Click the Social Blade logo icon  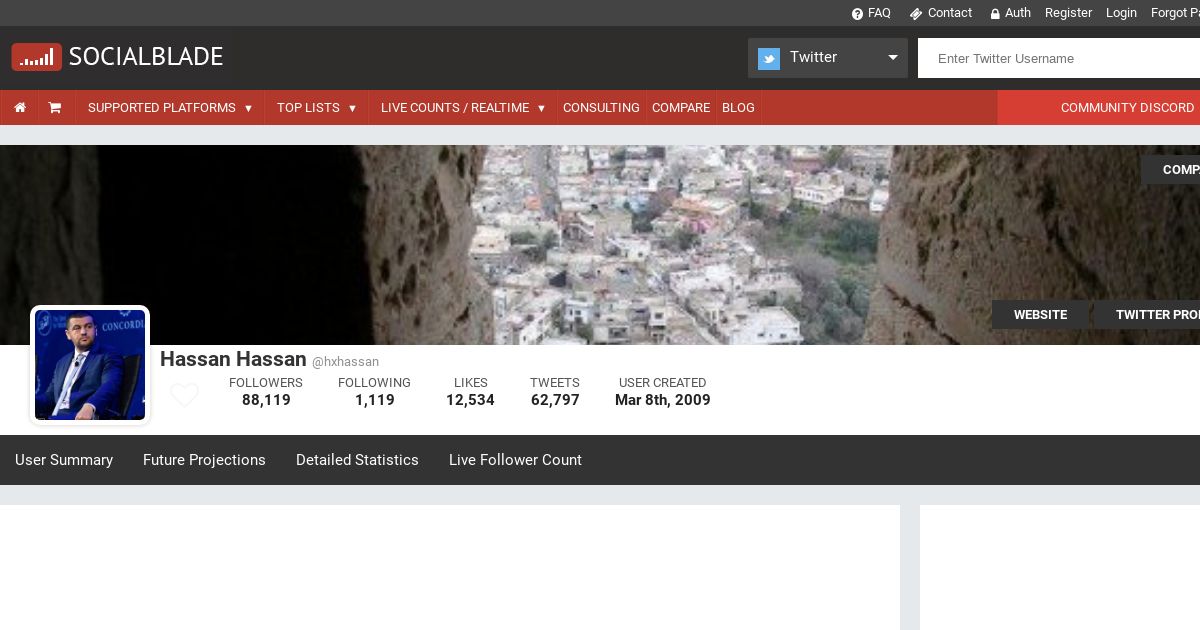tap(37, 57)
